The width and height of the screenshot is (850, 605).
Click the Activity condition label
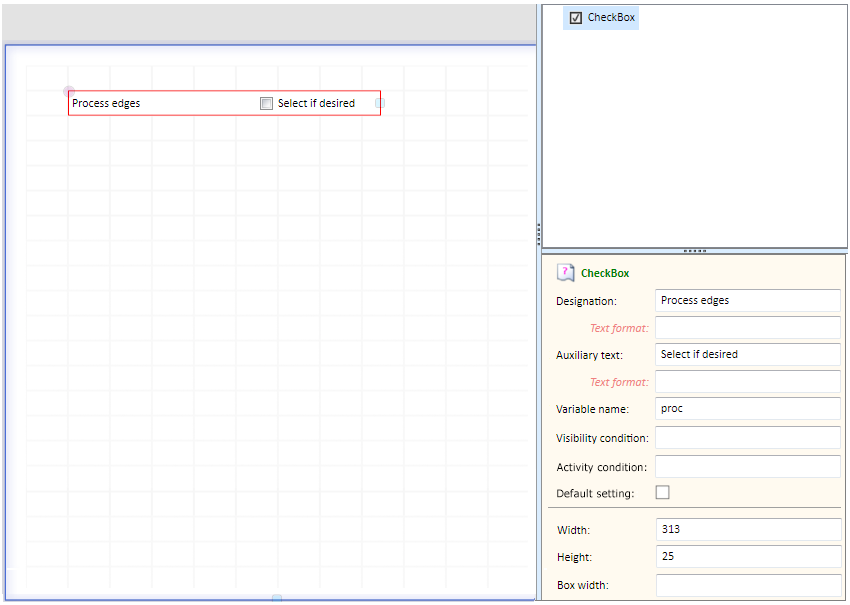click(x=602, y=467)
